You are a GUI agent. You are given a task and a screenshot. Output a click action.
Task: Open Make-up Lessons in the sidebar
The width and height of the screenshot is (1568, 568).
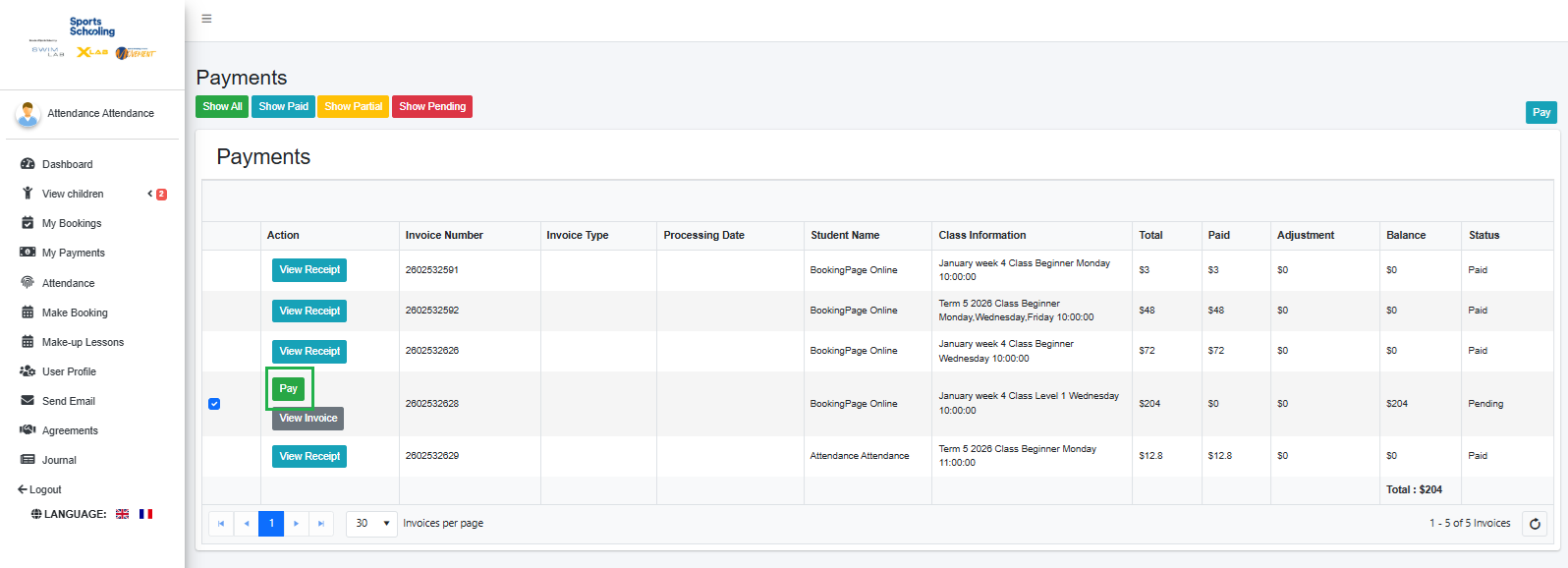click(x=83, y=342)
